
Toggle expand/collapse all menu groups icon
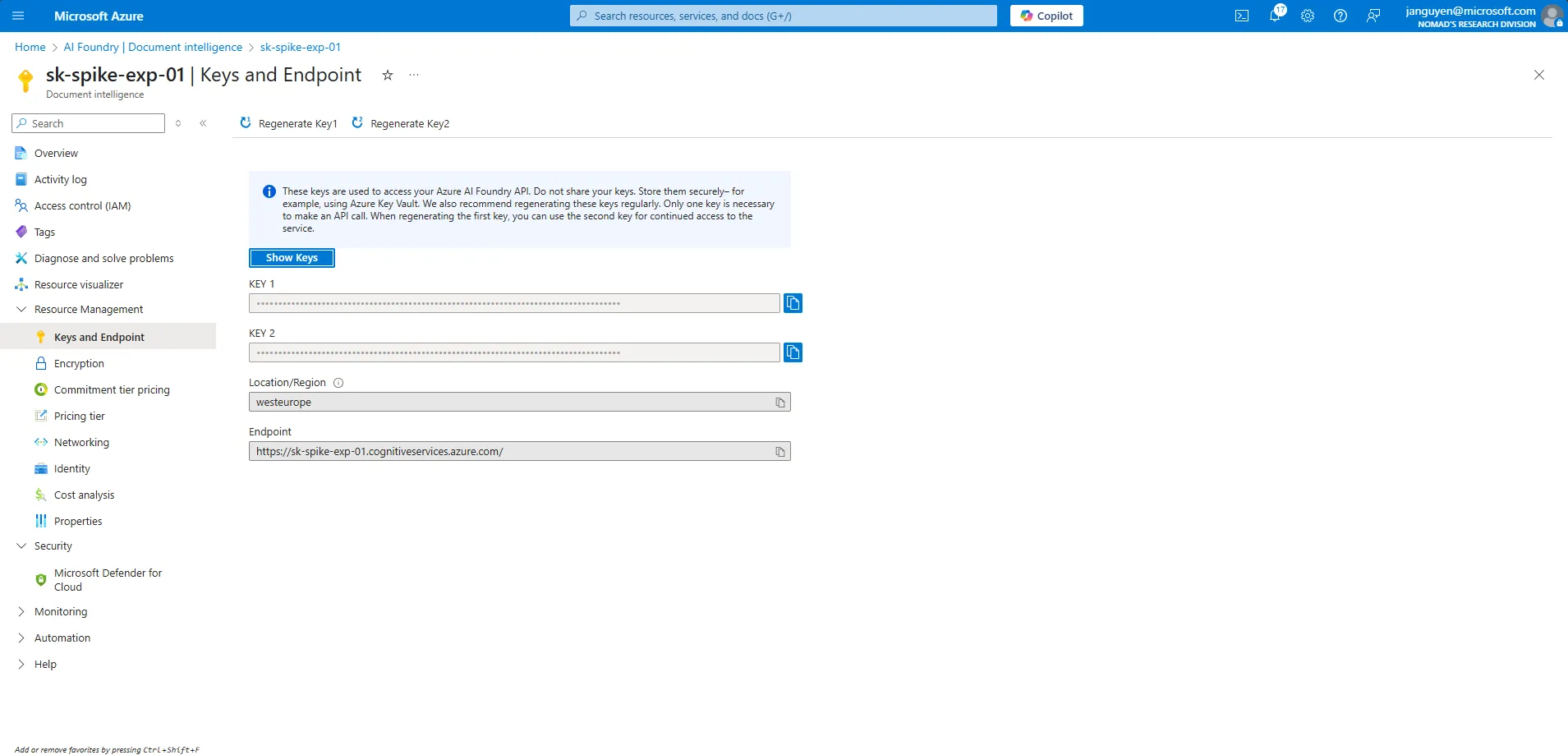tap(178, 123)
